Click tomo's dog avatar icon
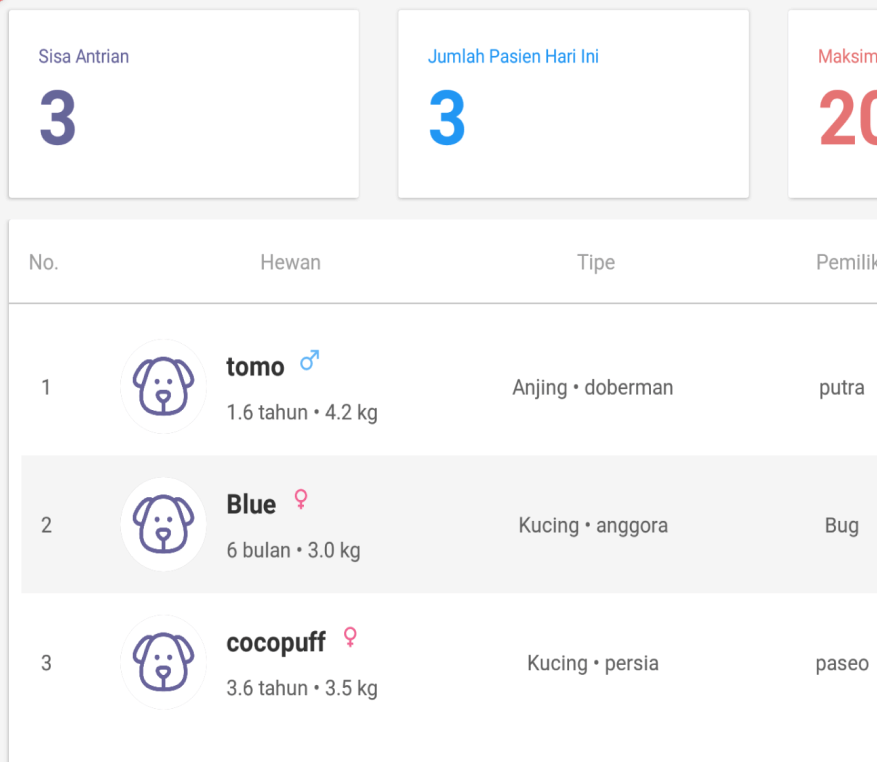Screen dimensions: 877x762 [x=163, y=387]
